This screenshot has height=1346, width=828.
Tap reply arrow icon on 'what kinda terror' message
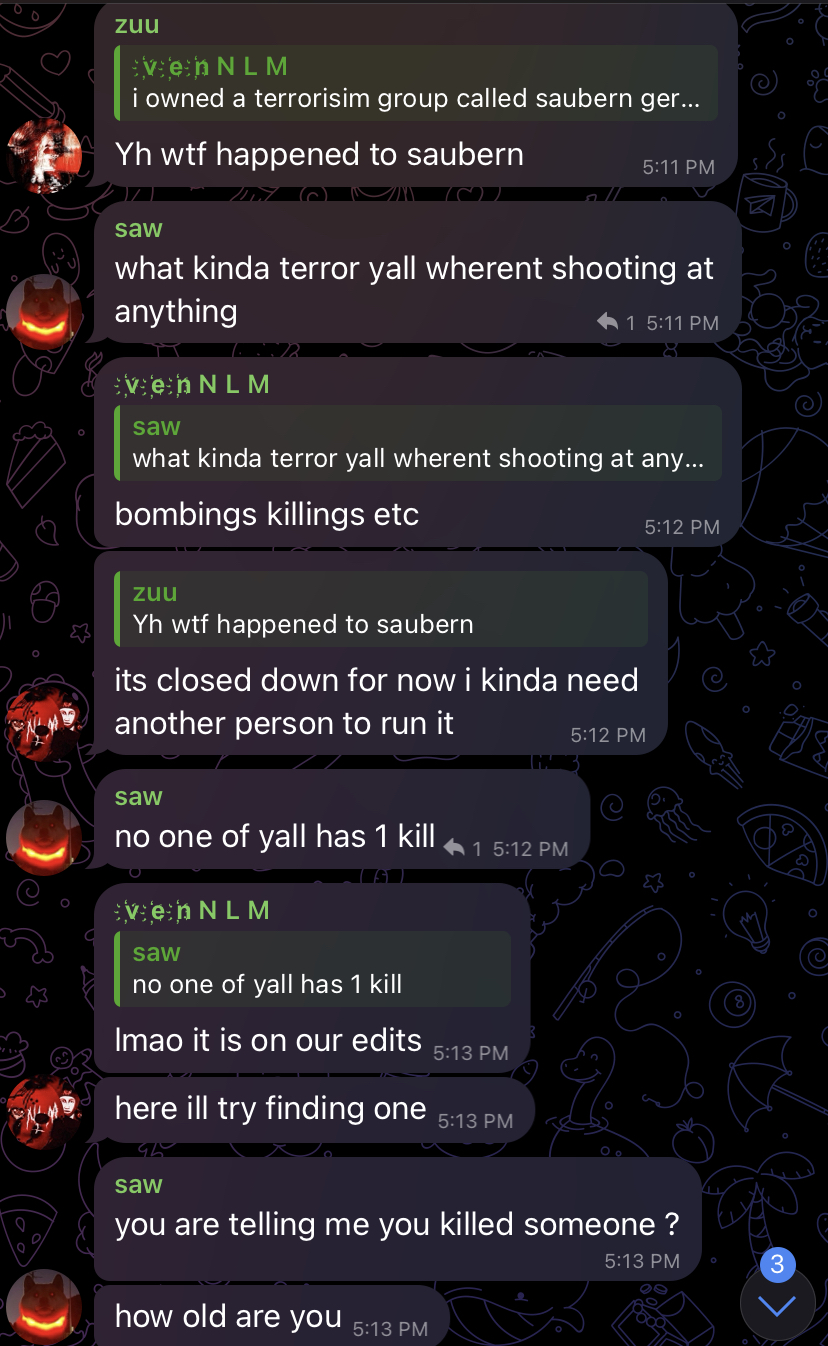(x=607, y=322)
